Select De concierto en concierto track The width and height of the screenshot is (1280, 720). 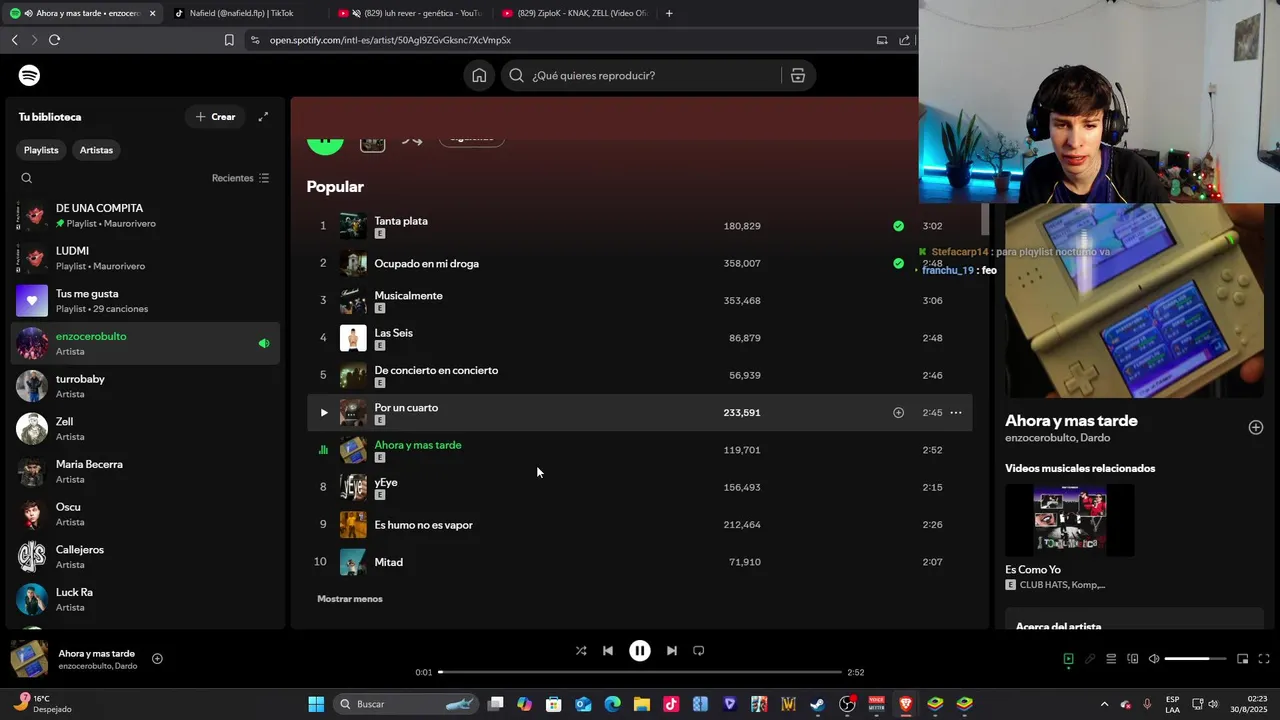640,375
